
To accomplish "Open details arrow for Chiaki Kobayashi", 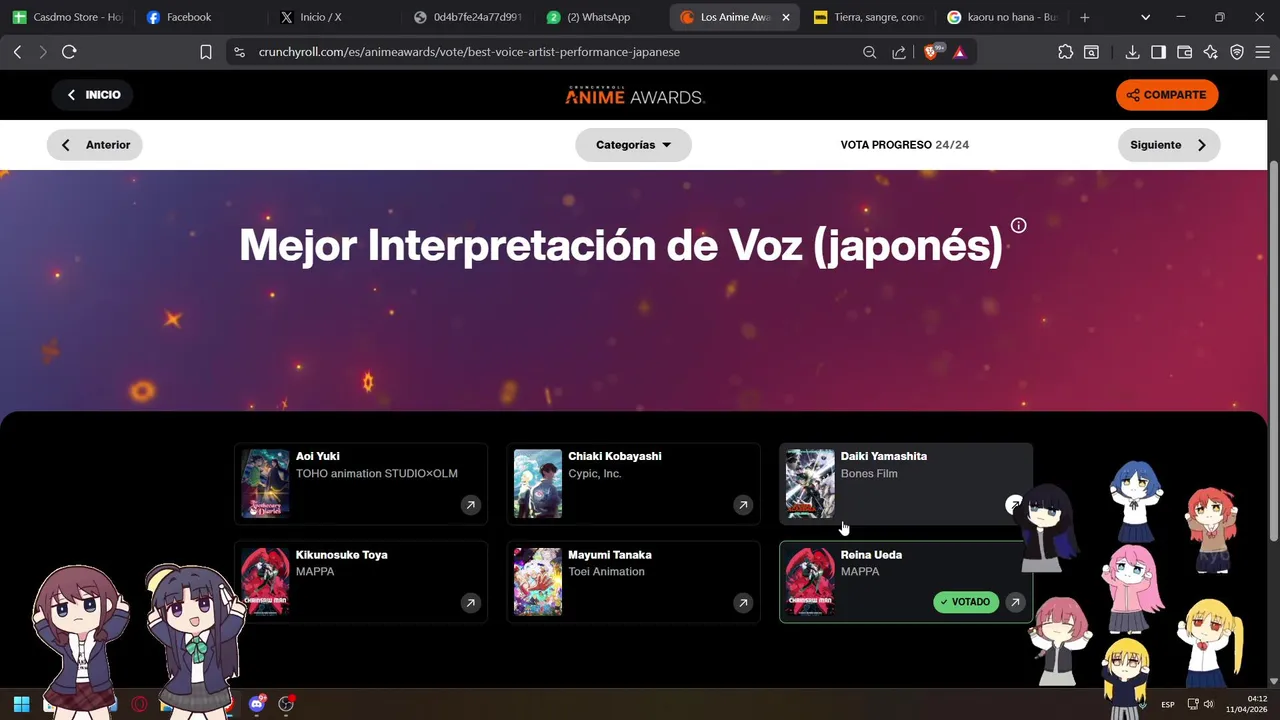I will [x=743, y=505].
